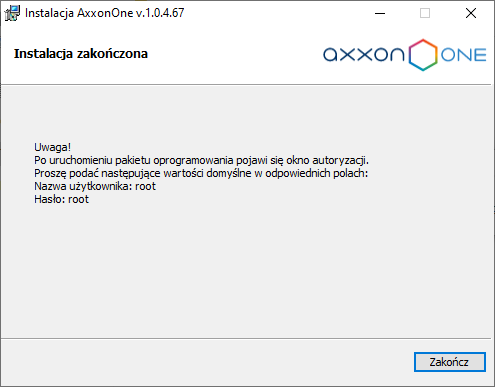This screenshot has height=387, width=495.
Task: Click the 'Hasło: root' line
Action: point(61,199)
